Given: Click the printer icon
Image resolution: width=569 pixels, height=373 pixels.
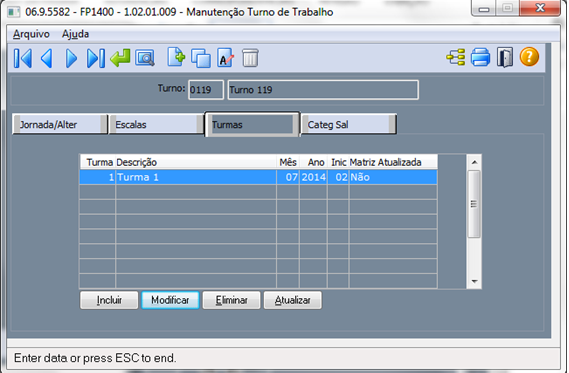Looking at the screenshot, I should [480, 58].
